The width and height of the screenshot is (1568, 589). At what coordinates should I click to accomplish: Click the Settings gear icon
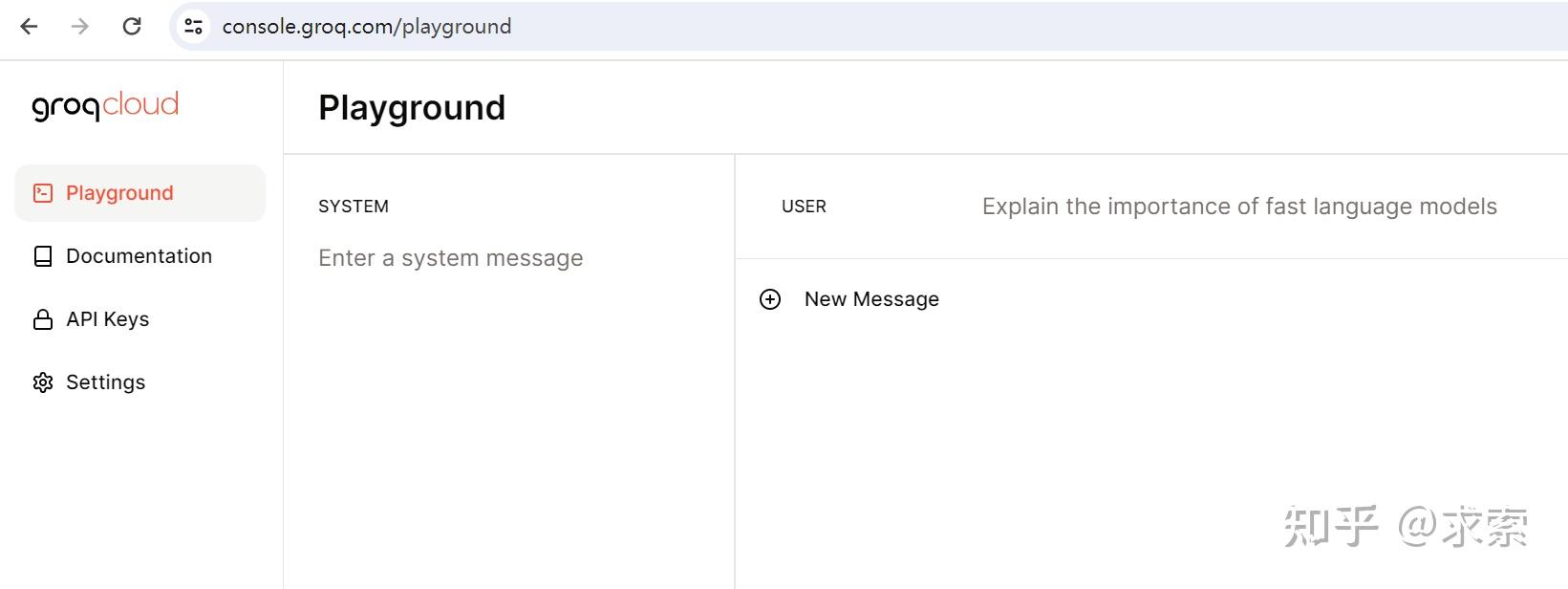tap(43, 382)
